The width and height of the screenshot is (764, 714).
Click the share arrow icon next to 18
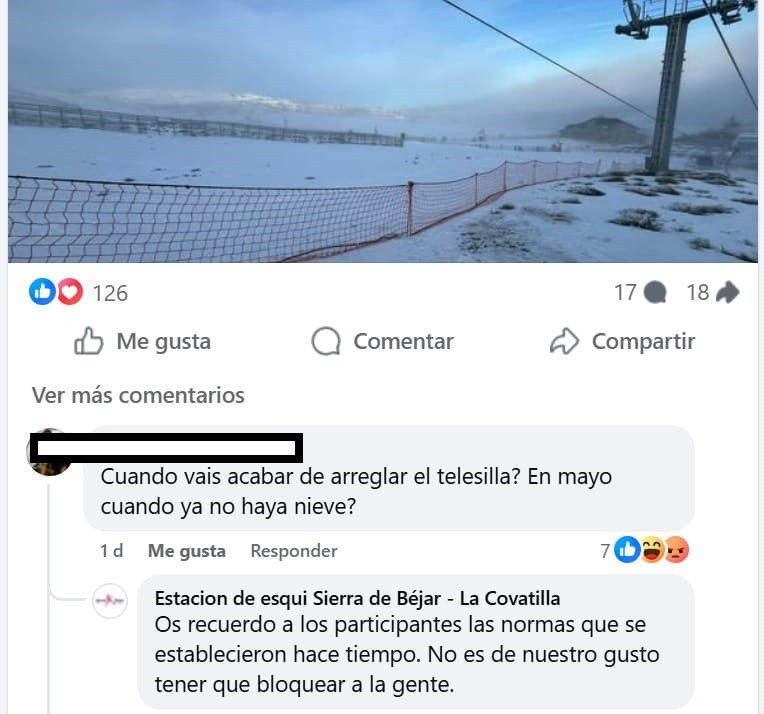point(728,292)
